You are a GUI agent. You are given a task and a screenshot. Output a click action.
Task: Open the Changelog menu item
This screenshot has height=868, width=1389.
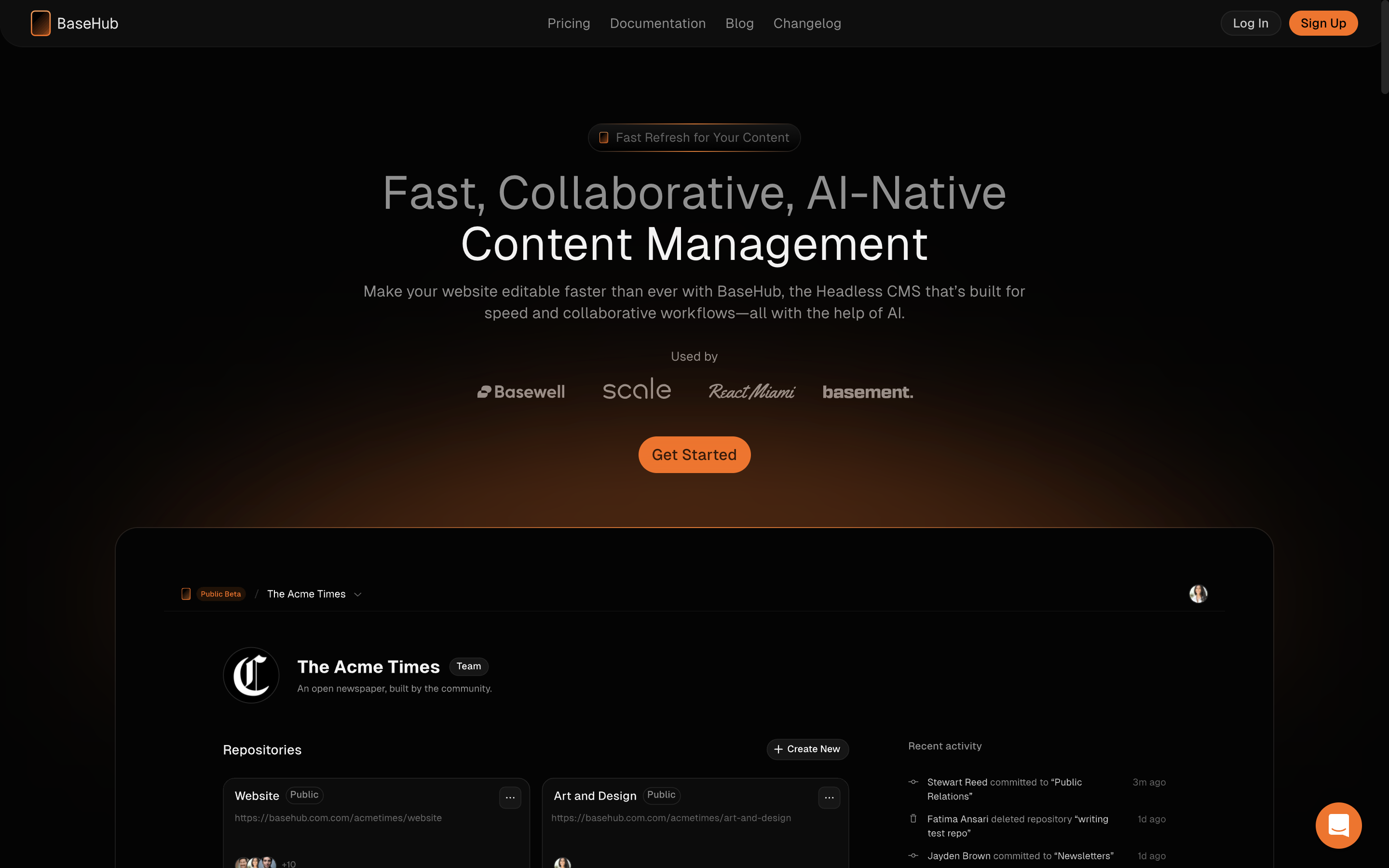click(807, 23)
